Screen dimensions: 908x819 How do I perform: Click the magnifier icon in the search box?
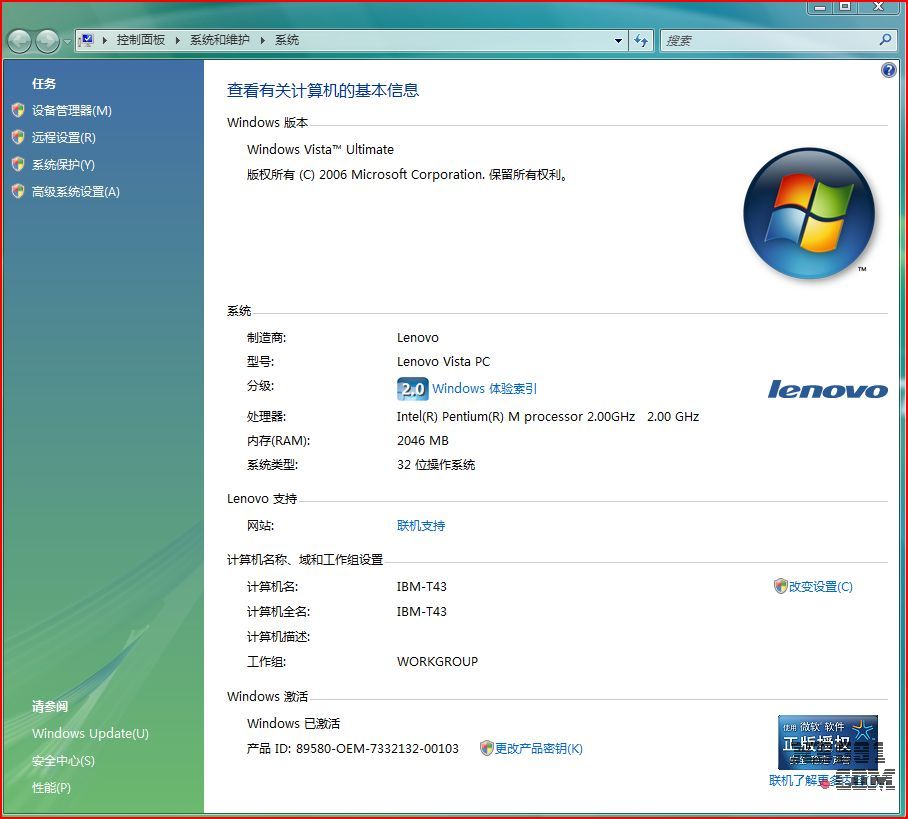885,40
